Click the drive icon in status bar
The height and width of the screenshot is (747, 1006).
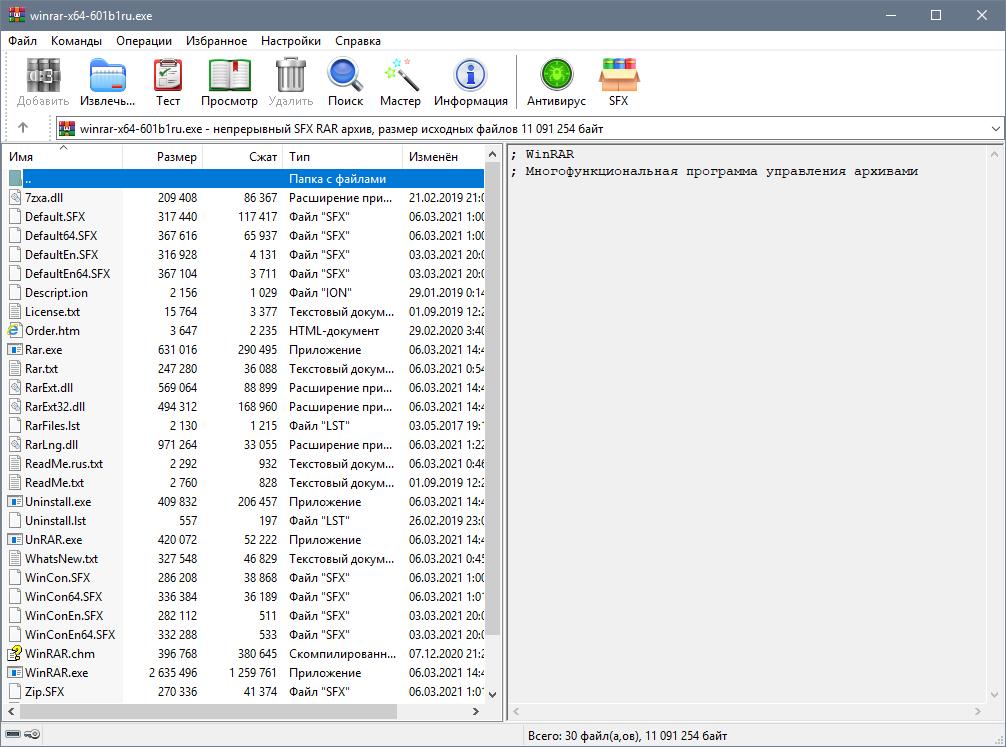(12, 736)
